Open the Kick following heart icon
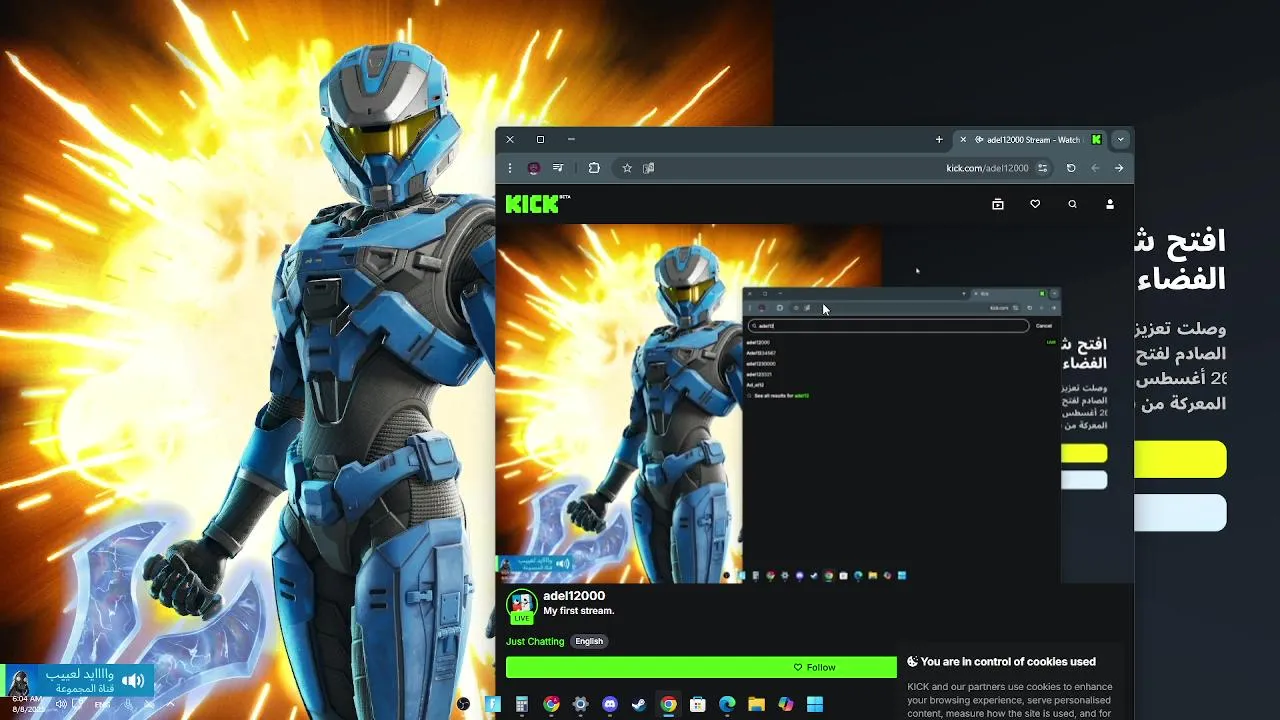 [x=1035, y=204]
